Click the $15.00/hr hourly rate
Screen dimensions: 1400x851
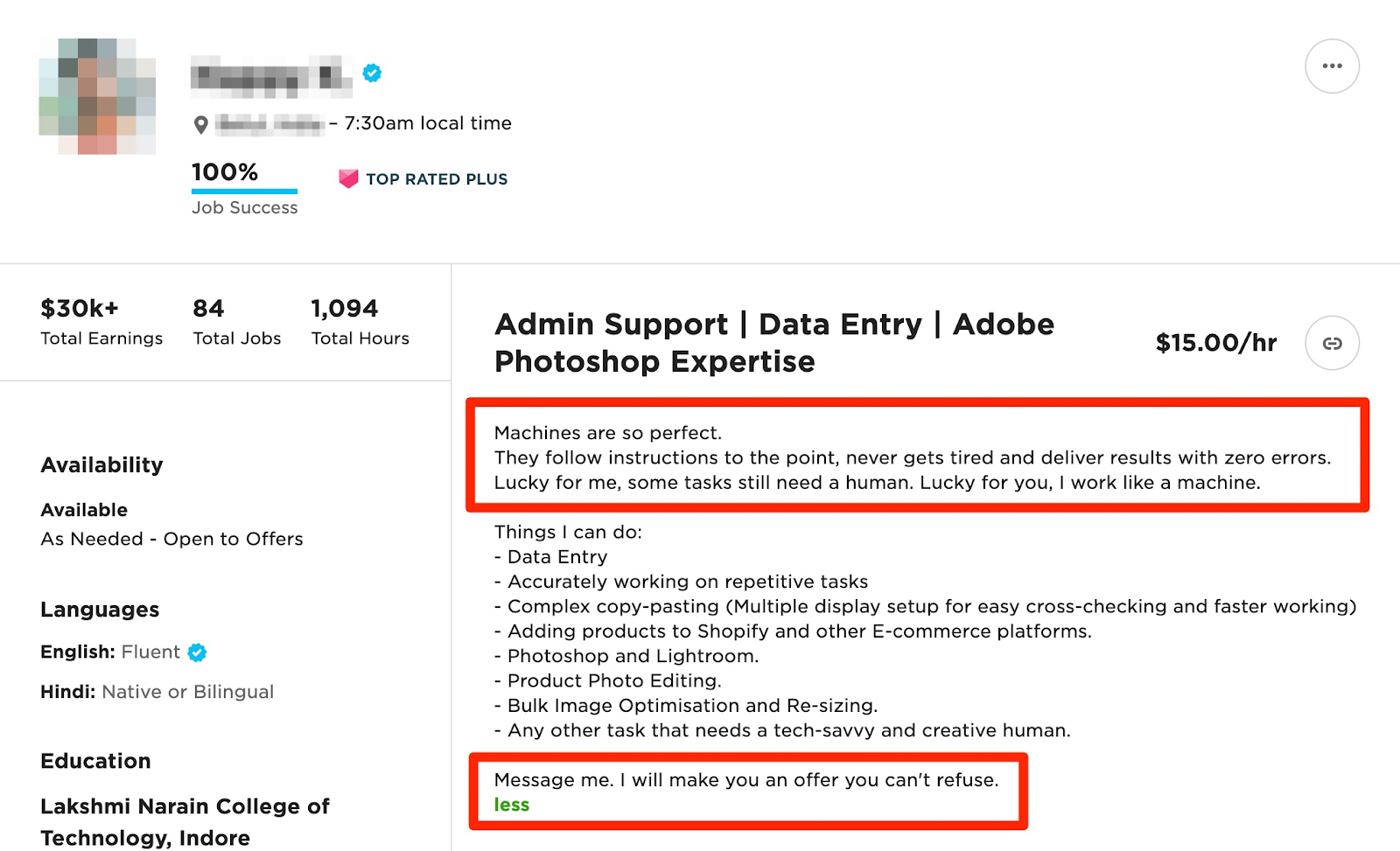click(1215, 343)
